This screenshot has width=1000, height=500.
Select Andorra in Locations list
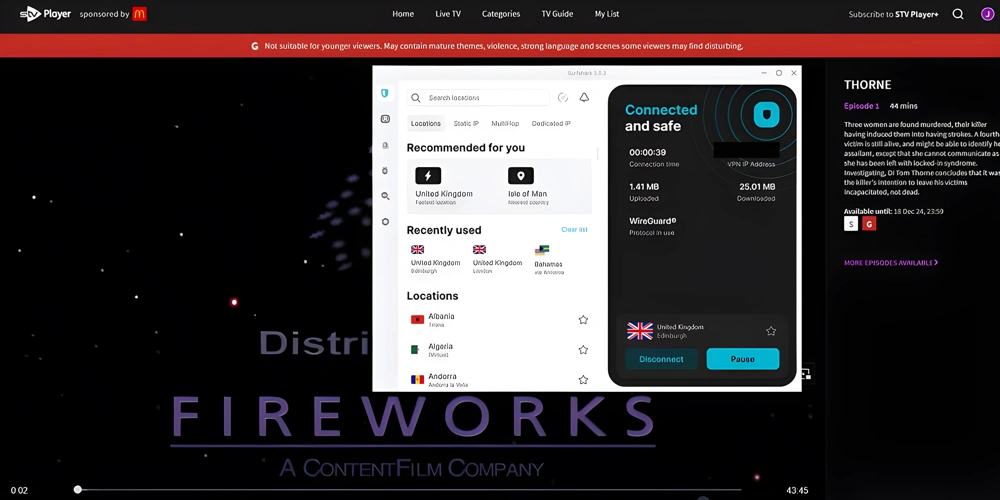point(499,379)
